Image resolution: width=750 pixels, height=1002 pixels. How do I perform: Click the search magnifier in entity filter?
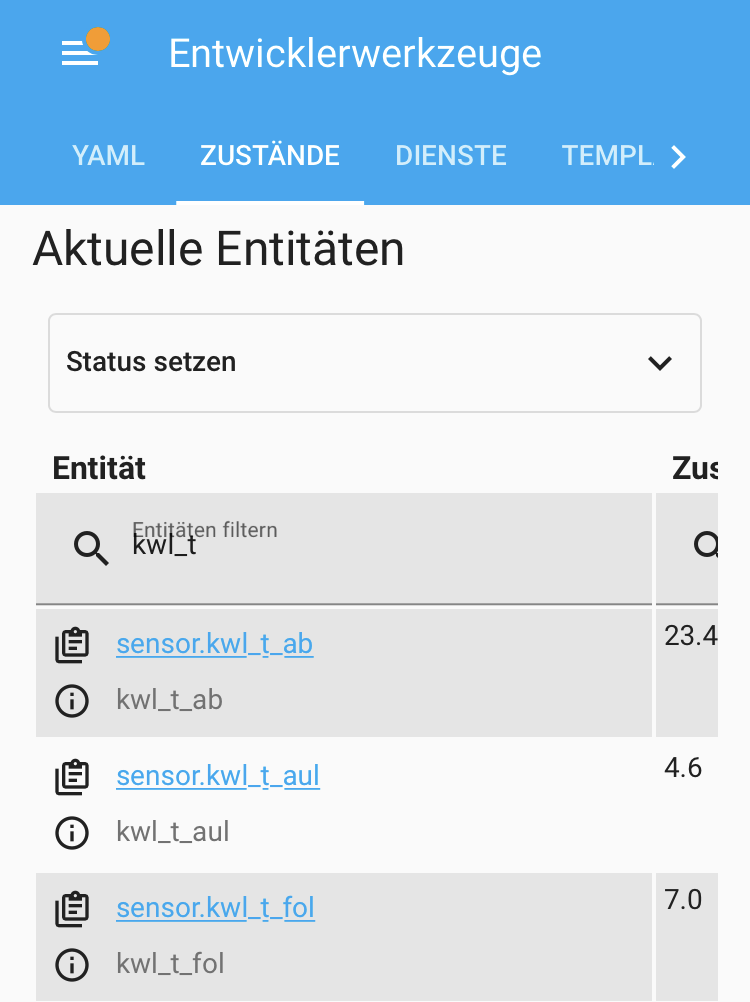[91, 548]
